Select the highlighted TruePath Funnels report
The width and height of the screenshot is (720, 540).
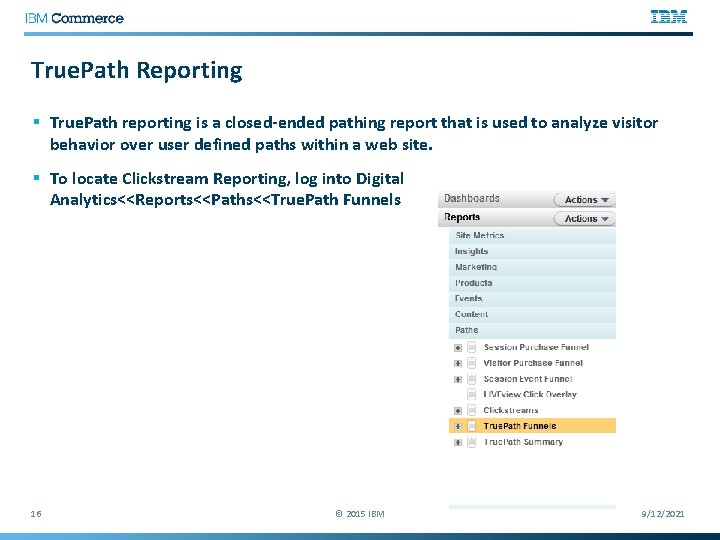pos(532,426)
